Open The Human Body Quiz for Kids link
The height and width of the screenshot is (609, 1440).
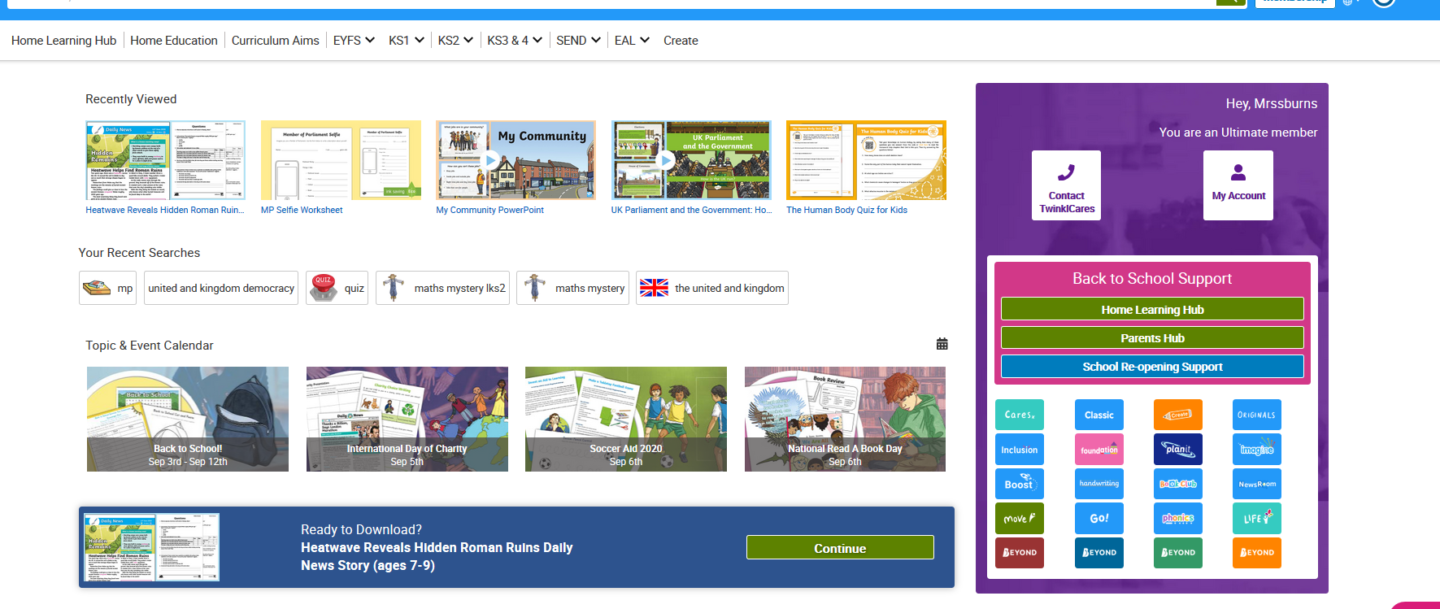(847, 210)
